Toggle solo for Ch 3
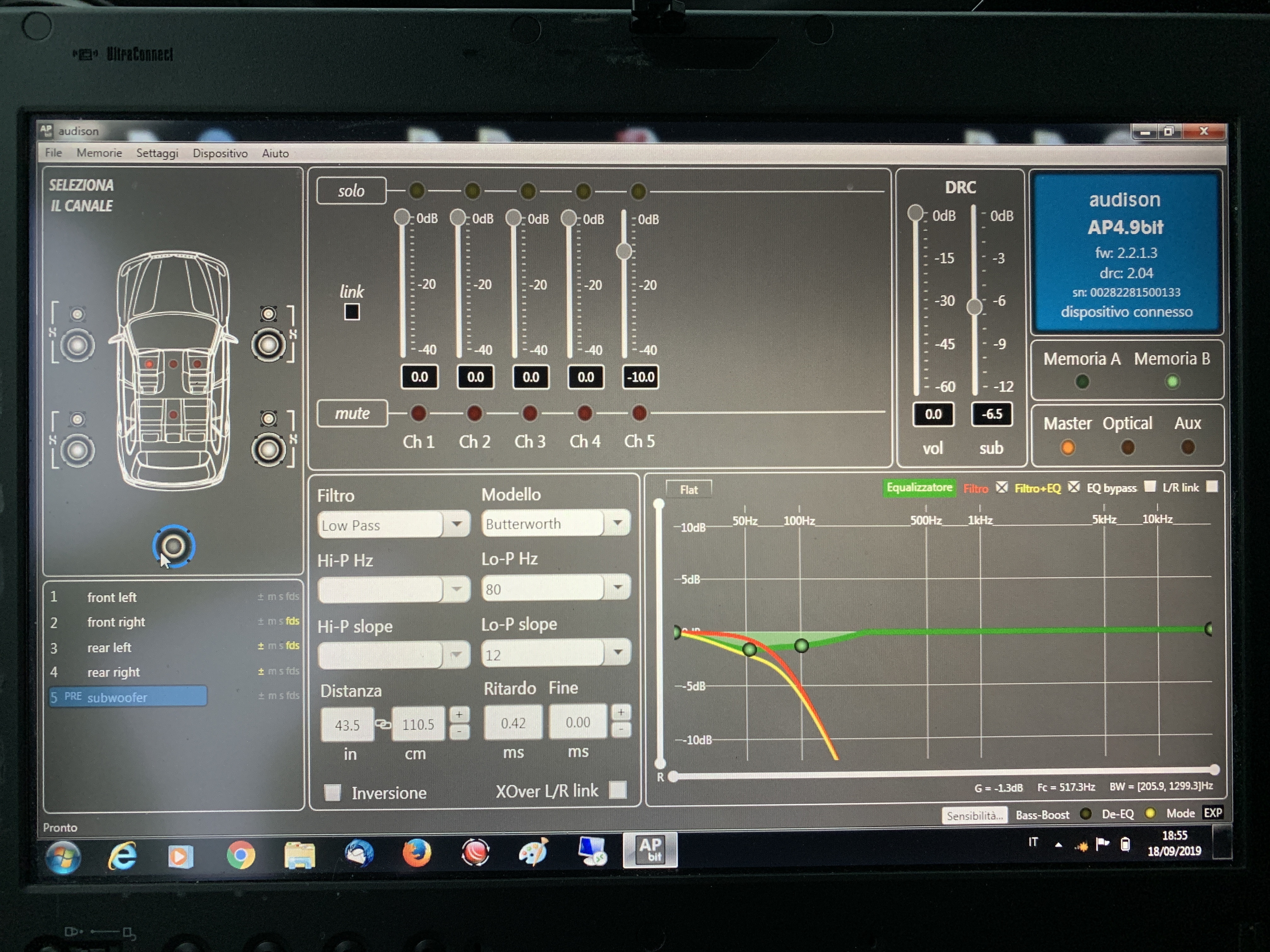 (x=528, y=191)
